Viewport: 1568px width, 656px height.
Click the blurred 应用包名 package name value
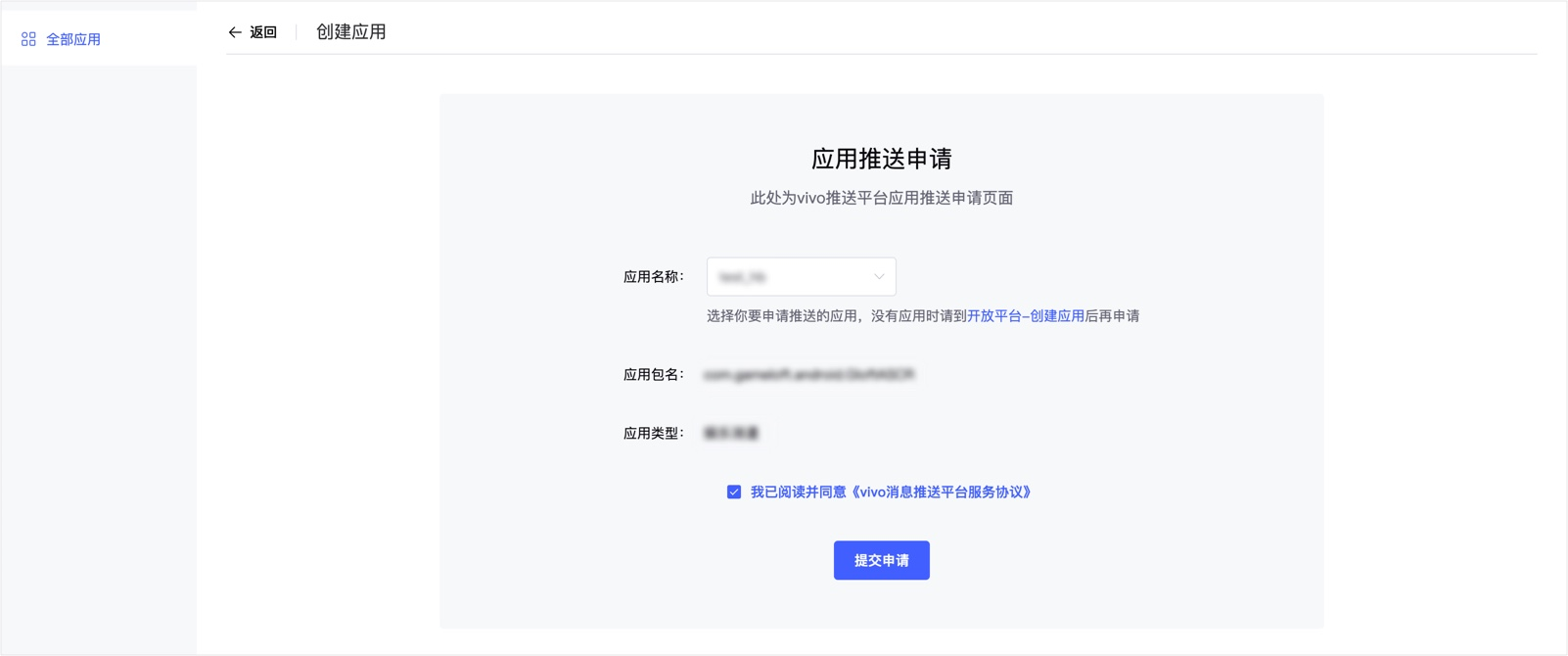coord(808,375)
